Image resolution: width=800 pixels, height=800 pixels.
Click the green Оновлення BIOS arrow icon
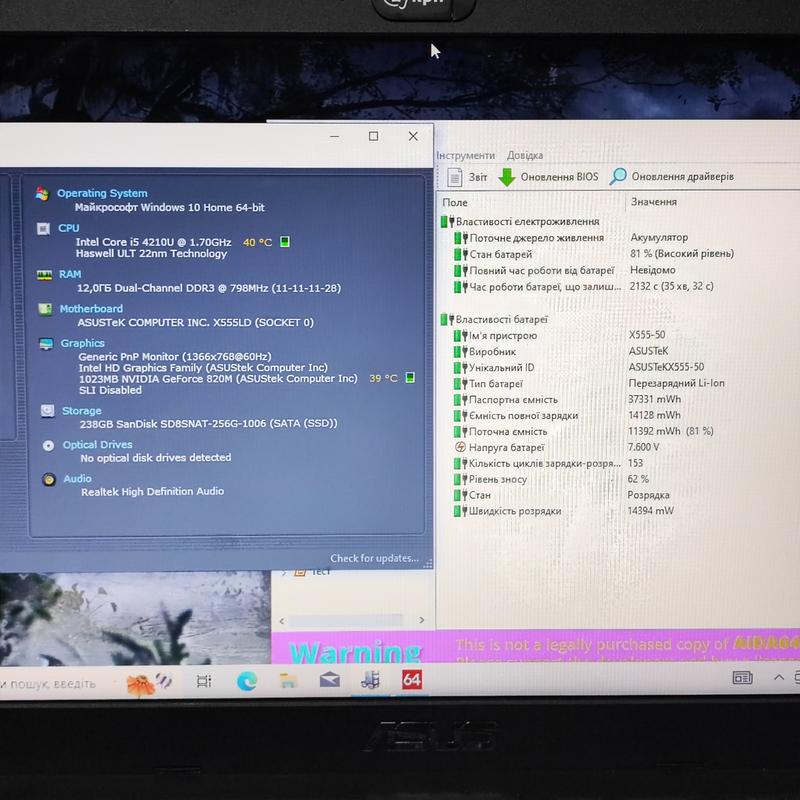[x=507, y=177]
